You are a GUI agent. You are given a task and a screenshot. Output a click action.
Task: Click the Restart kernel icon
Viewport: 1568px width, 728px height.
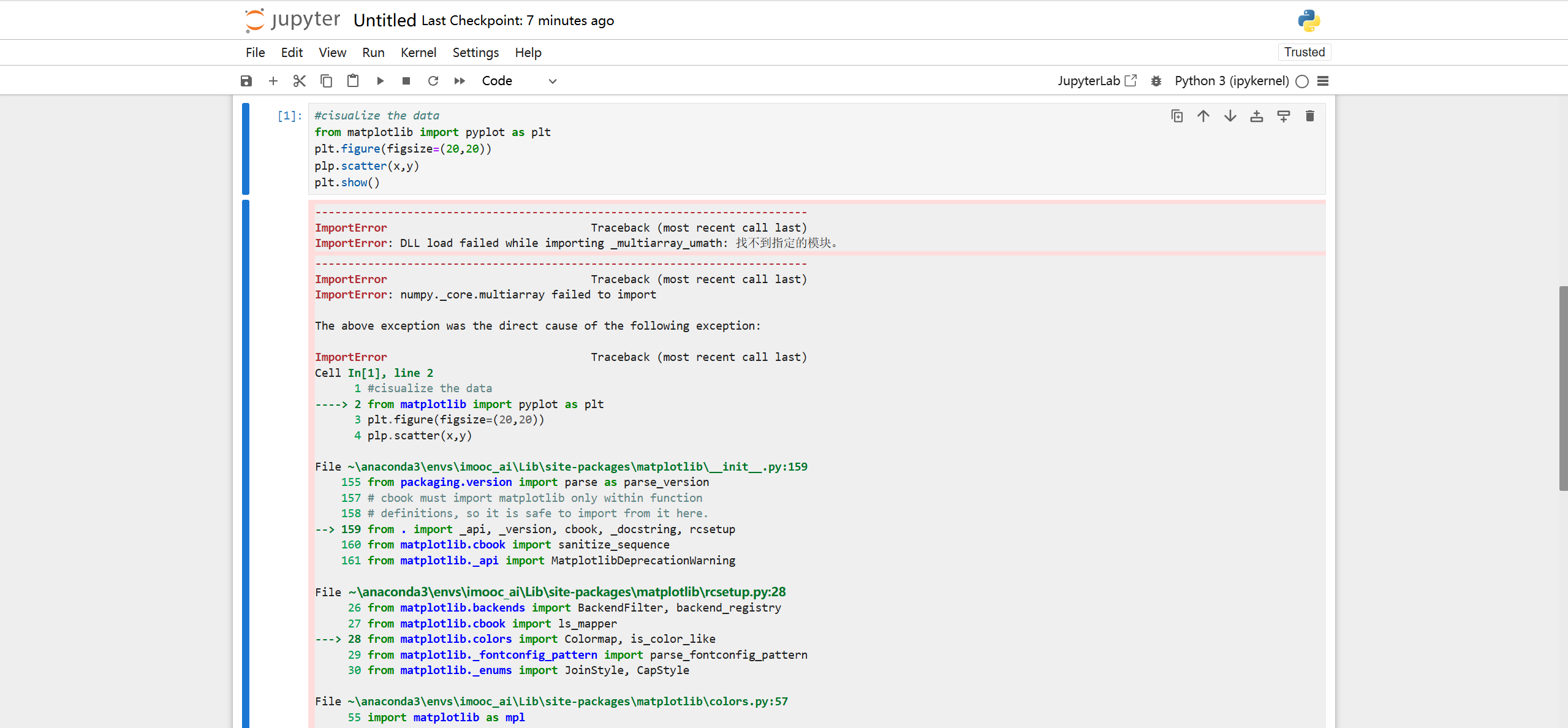coord(433,81)
